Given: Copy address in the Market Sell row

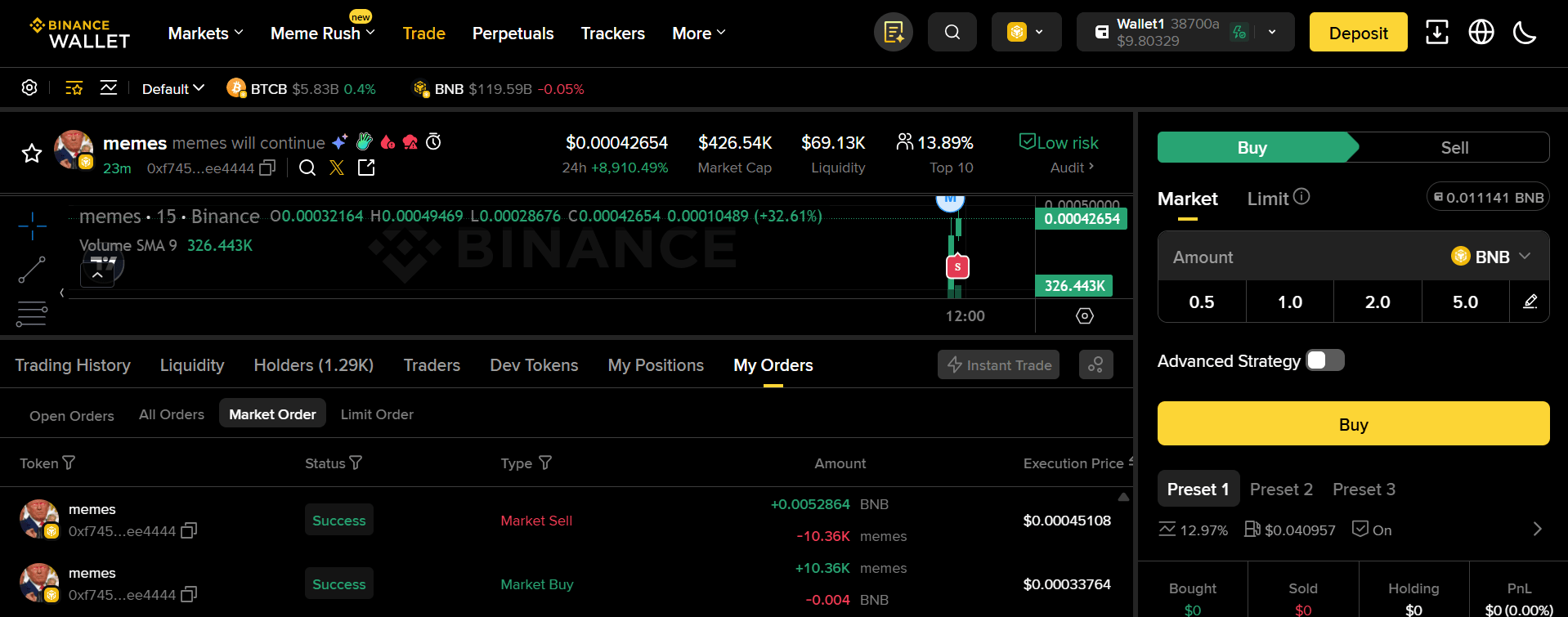Looking at the screenshot, I should [189, 531].
